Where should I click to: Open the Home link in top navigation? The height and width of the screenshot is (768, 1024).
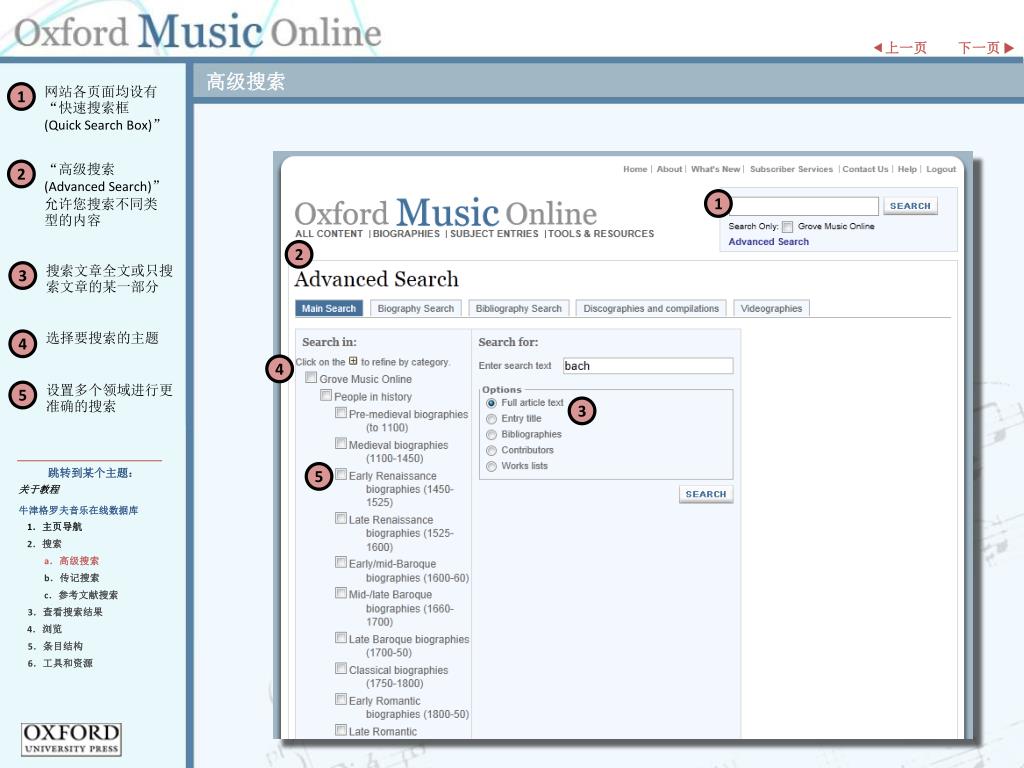pyautogui.click(x=635, y=169)
